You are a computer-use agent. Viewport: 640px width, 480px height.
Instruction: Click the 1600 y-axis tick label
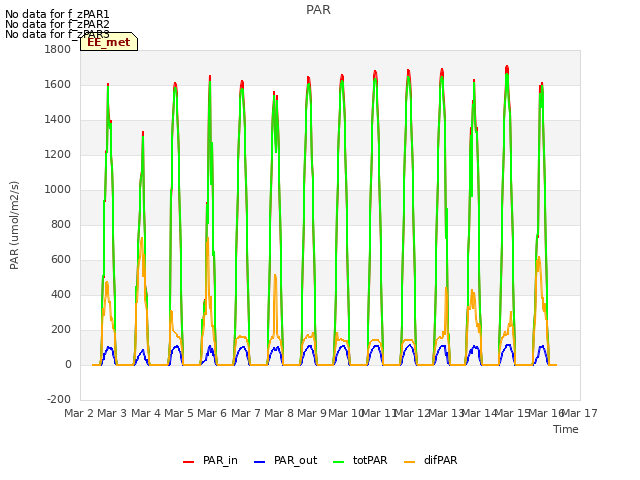pos(58,84)
